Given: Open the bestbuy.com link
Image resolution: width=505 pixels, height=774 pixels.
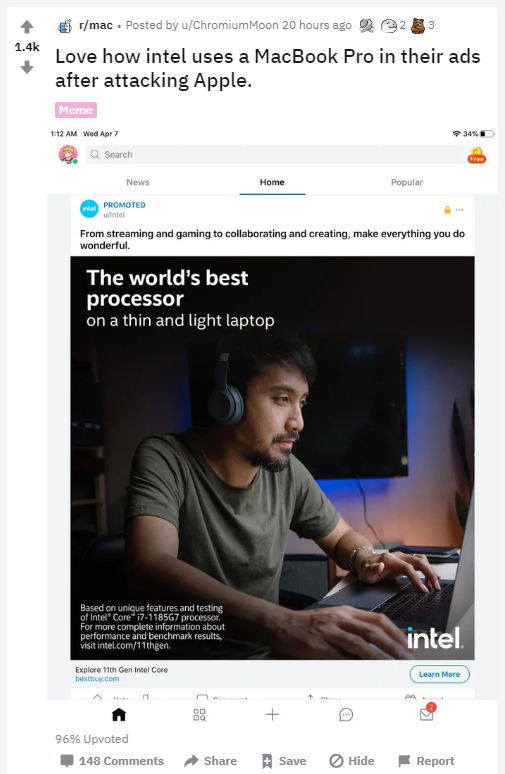Looking at the screenshot, I should coord(97,679).
